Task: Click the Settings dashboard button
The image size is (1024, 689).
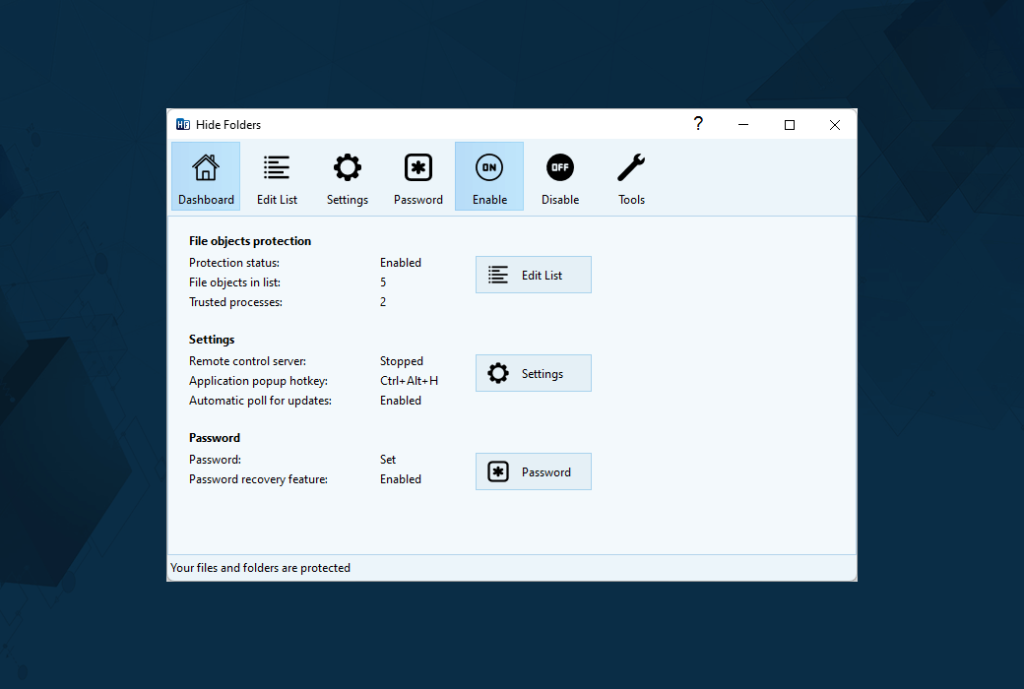Action: coord(534,374)
